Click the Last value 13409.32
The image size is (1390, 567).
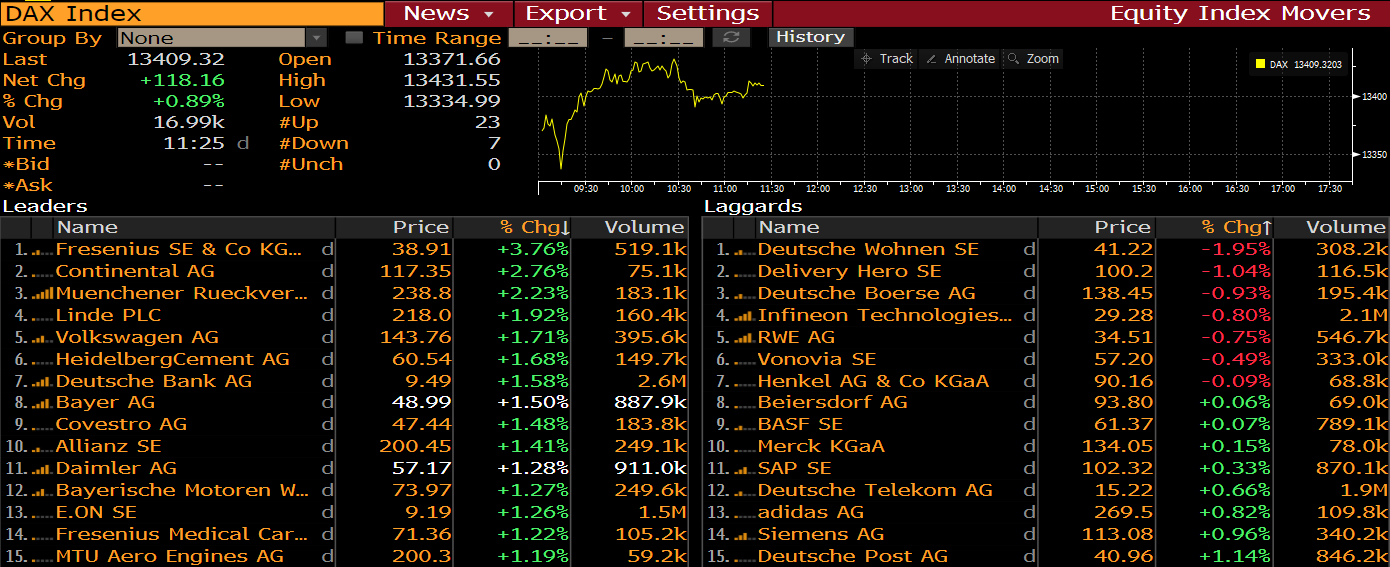pyautogui.click(x=176, y=60)
